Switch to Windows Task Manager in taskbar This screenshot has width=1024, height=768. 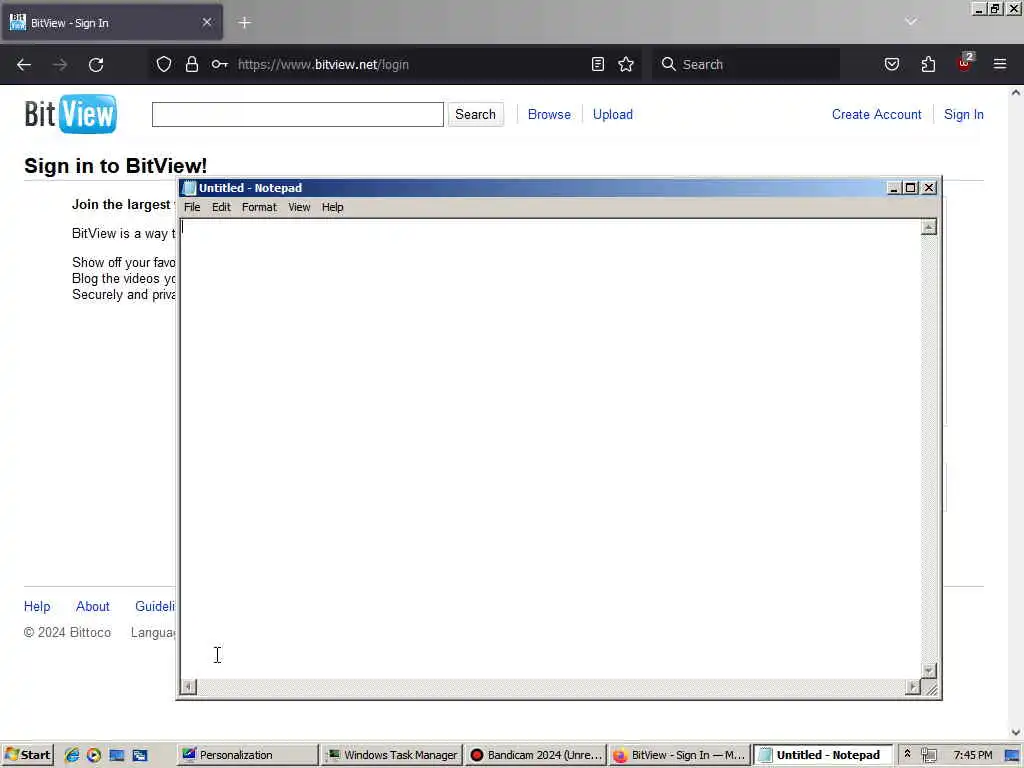point(393,755)
